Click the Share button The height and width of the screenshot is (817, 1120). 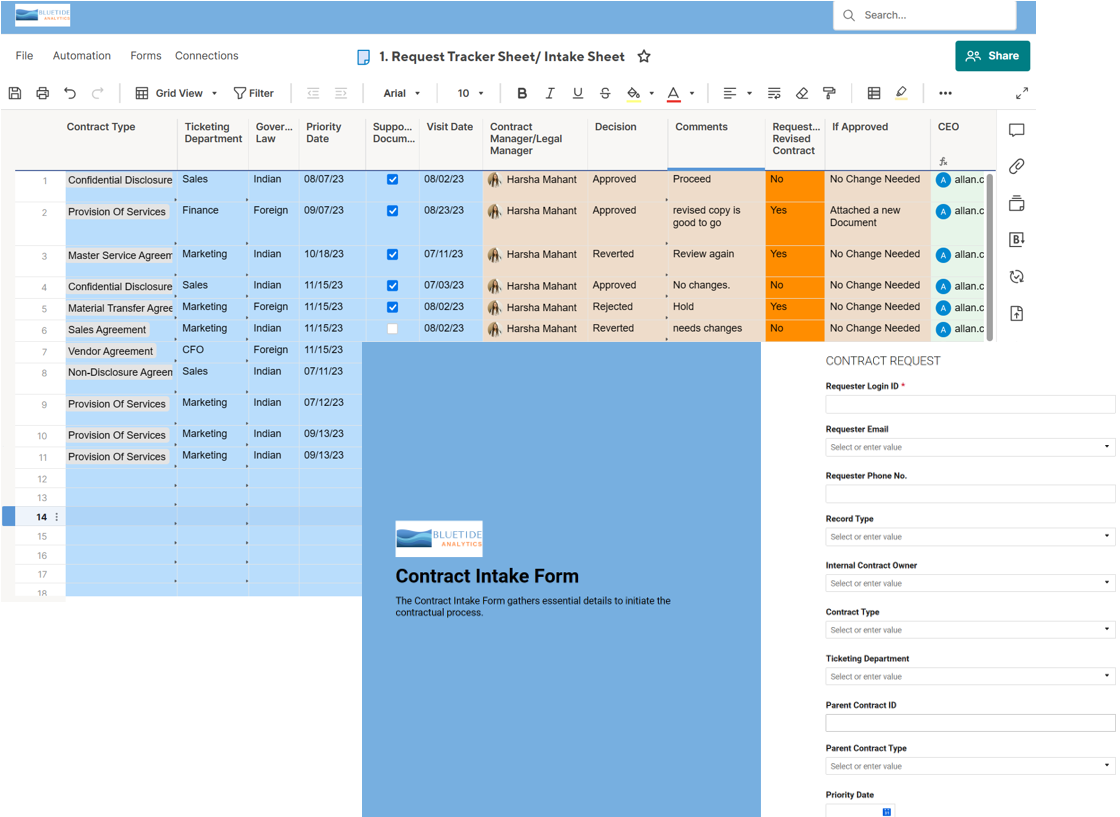pyautogui.click(x=992, y=56)
